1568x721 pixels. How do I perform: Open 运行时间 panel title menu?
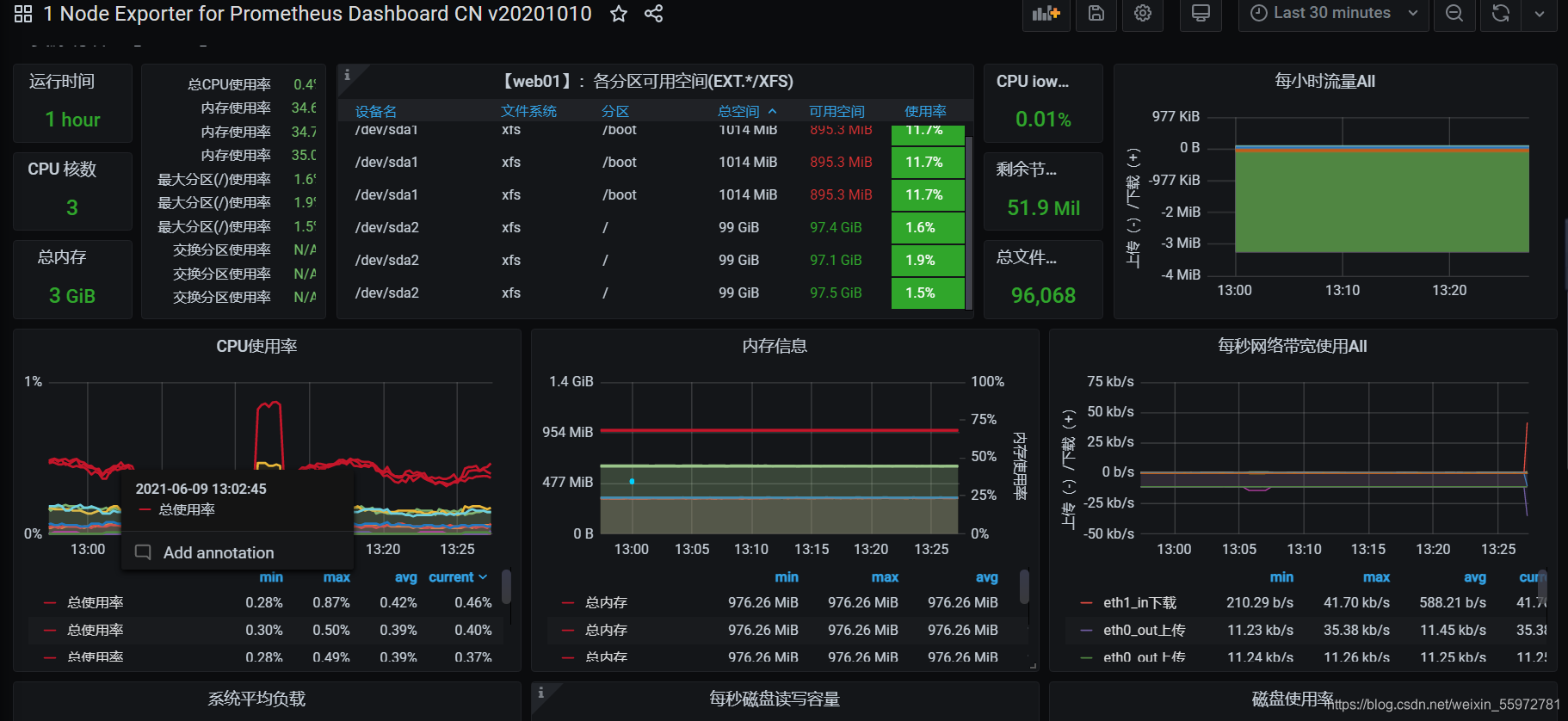click(62, 82)
